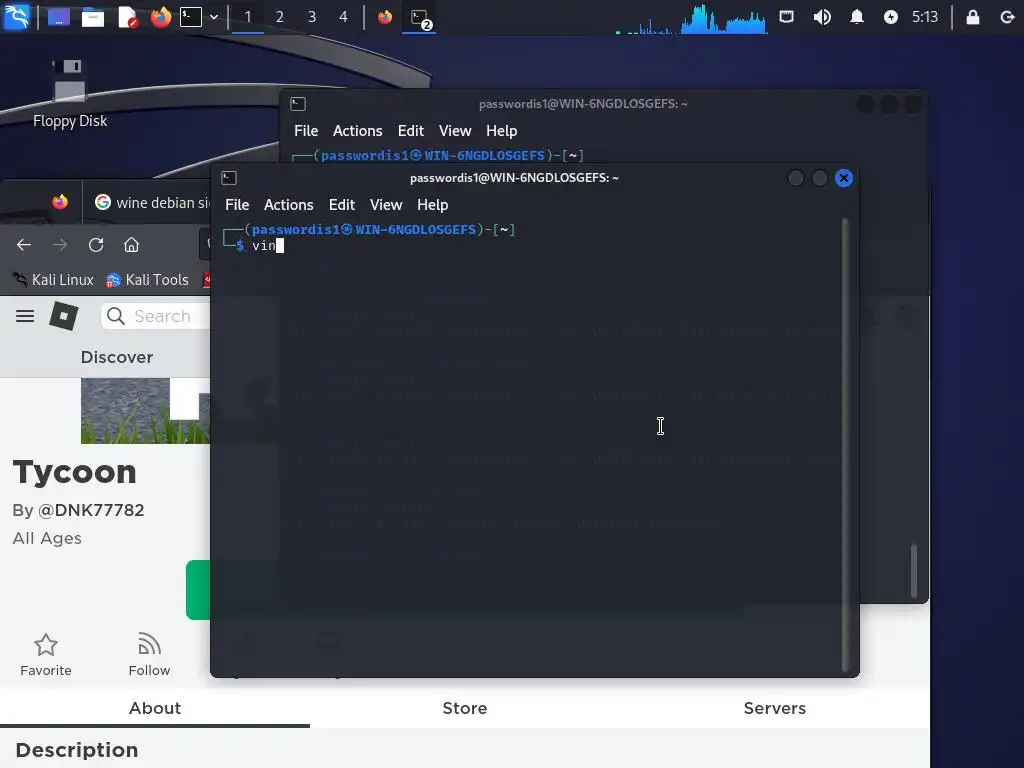Open the Firefox home page

pos(131,245)
